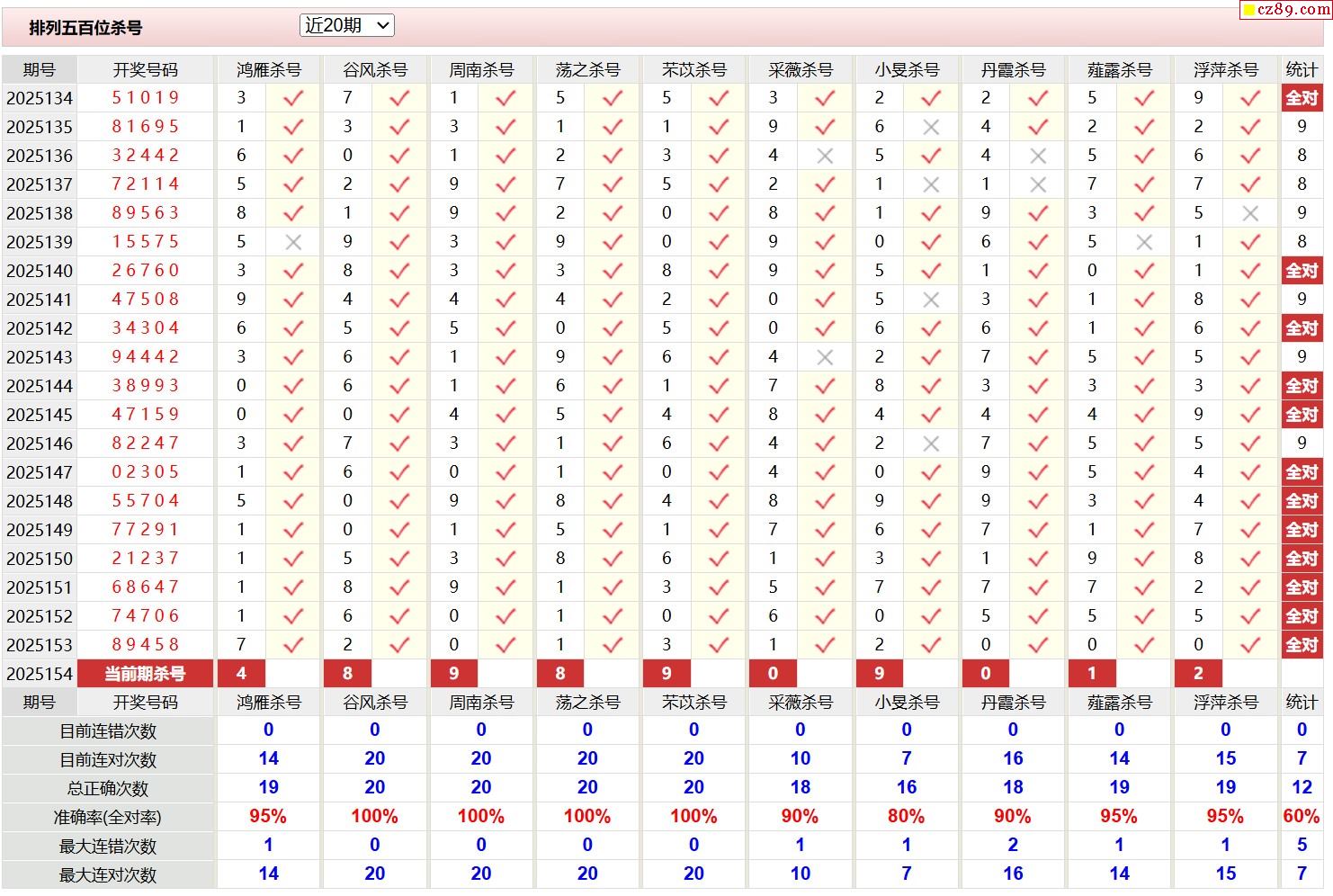Click the red check for 小旻杀号 in row 2025152

931,616
